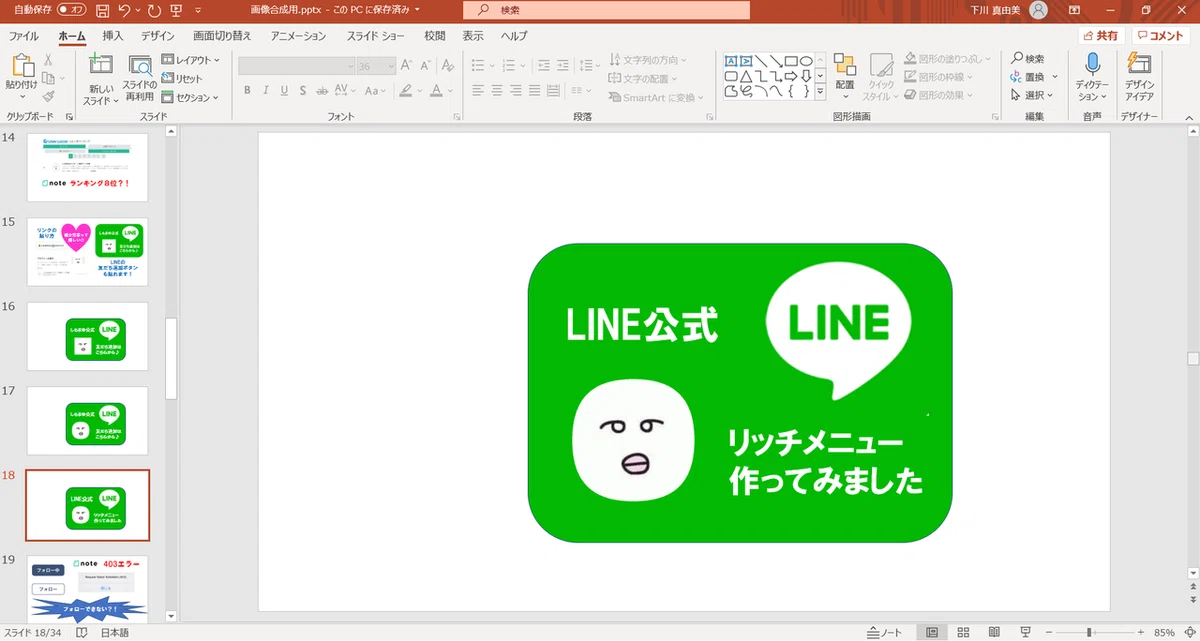Switch to the 校閲 tab
1200x641 pixels.
(435, 36)
